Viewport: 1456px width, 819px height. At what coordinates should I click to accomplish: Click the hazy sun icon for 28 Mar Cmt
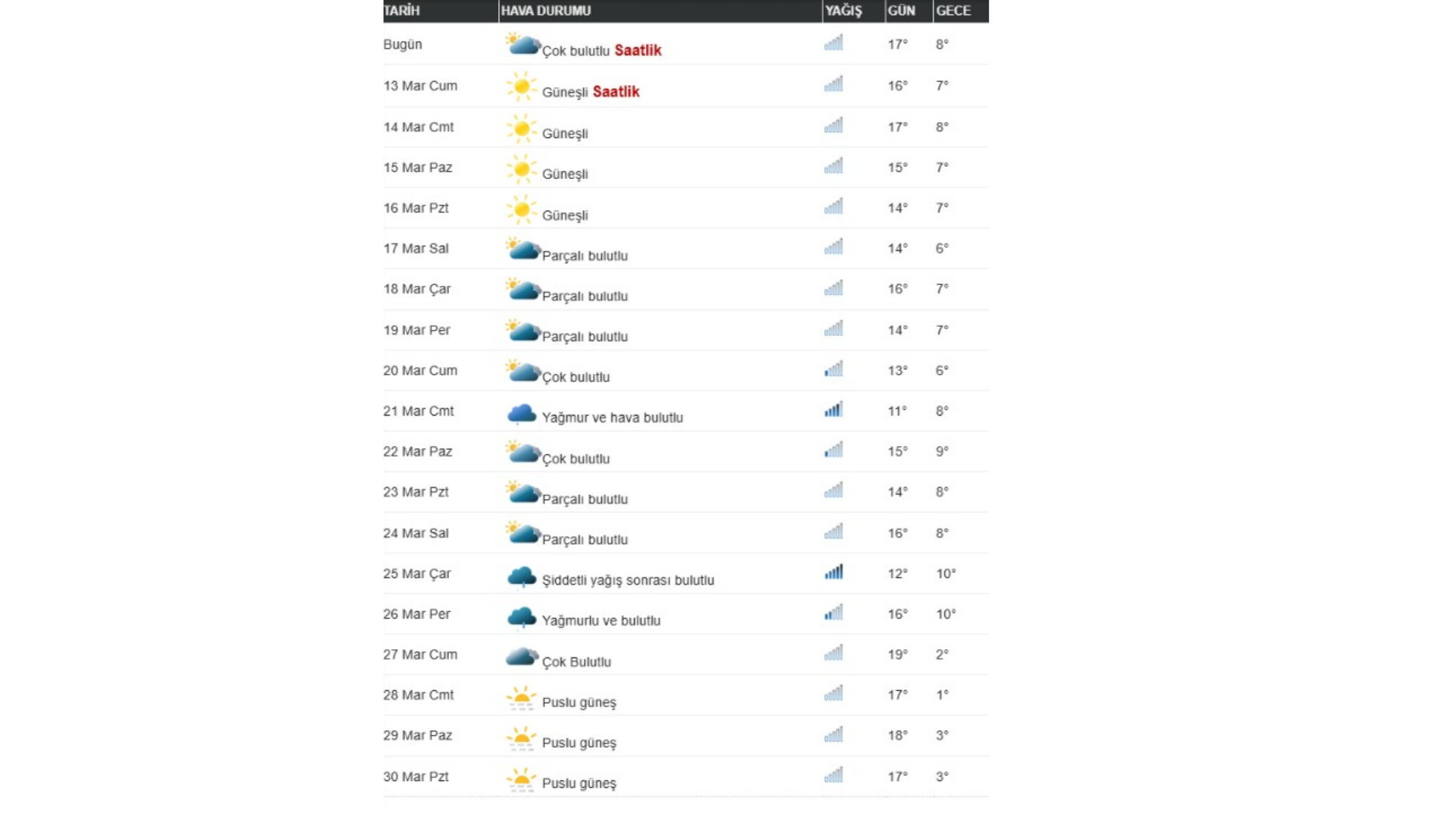[521, 698]
